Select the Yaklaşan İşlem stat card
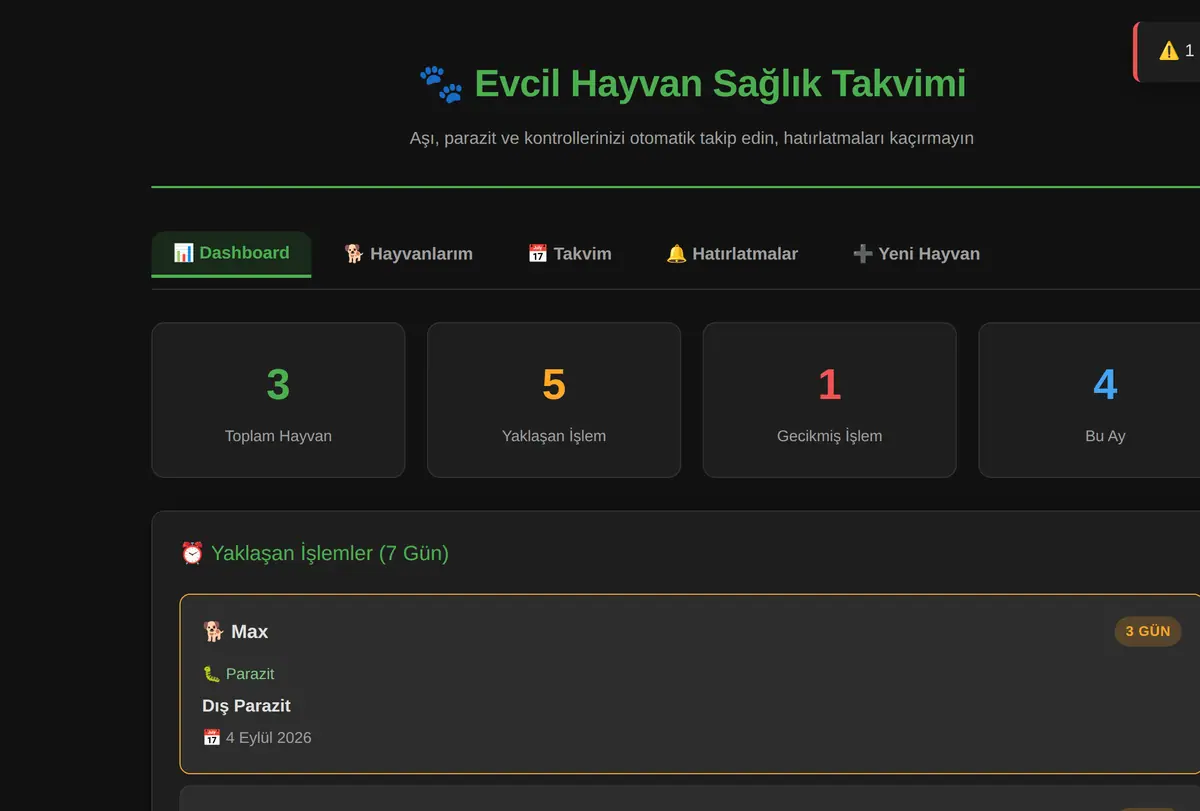The width and height of the screenshot is (1200, 811). pos(554,400)
